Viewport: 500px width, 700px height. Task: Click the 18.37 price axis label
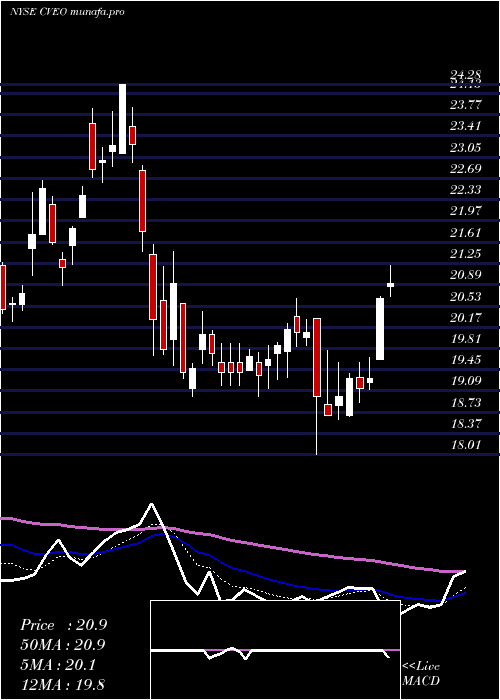point(466,423)
